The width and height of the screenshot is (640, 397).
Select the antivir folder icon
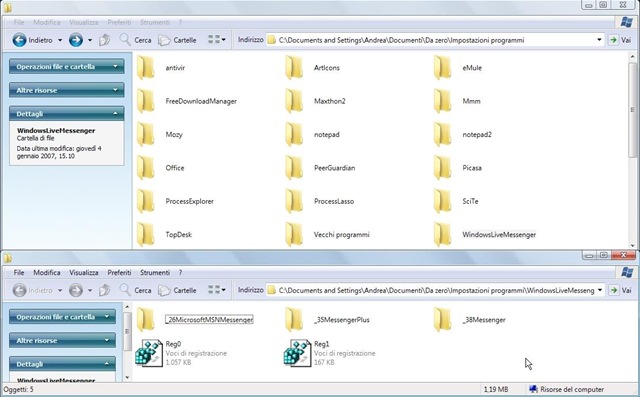(146, 68)
